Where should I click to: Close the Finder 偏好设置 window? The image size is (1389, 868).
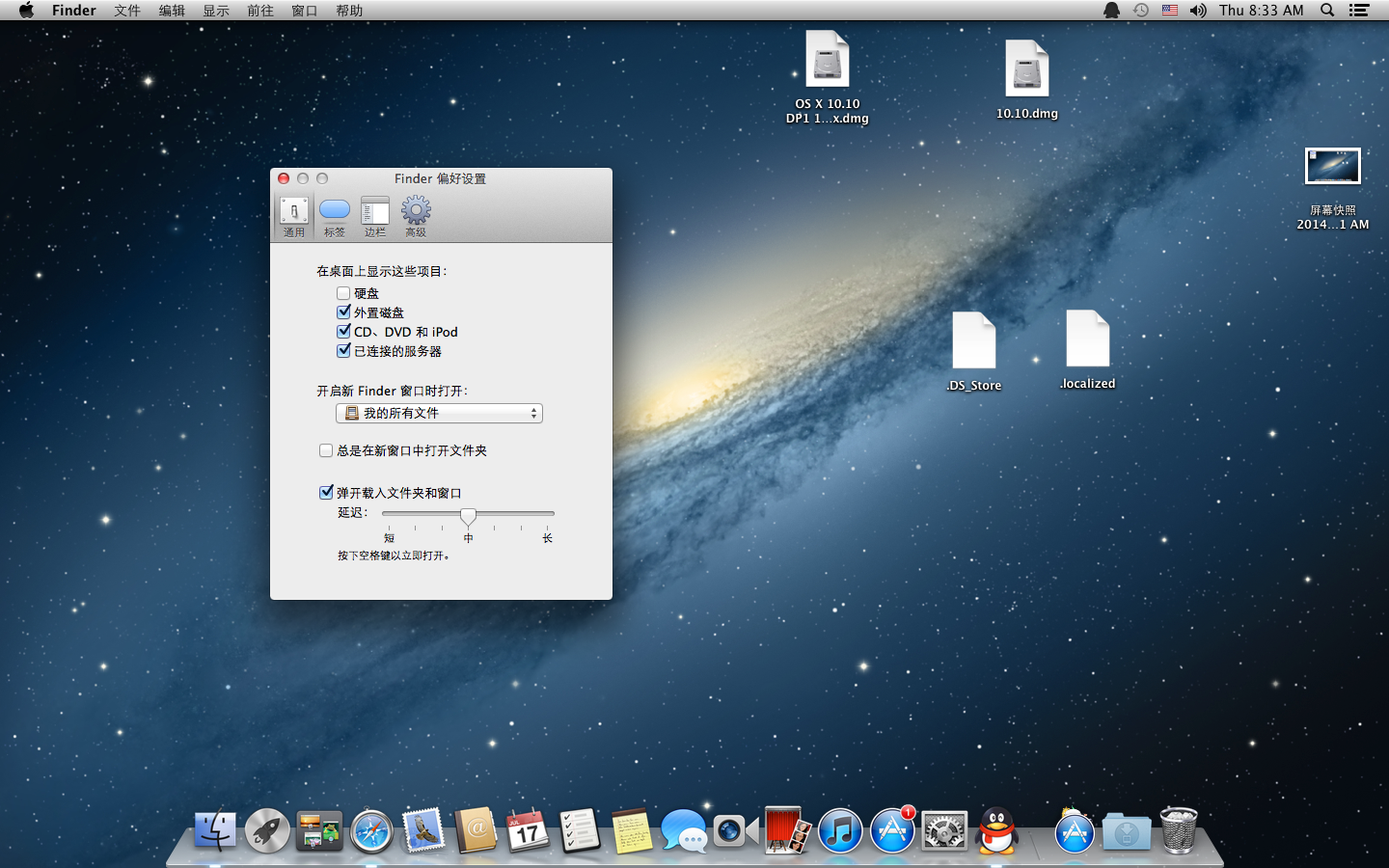point(284,178)
